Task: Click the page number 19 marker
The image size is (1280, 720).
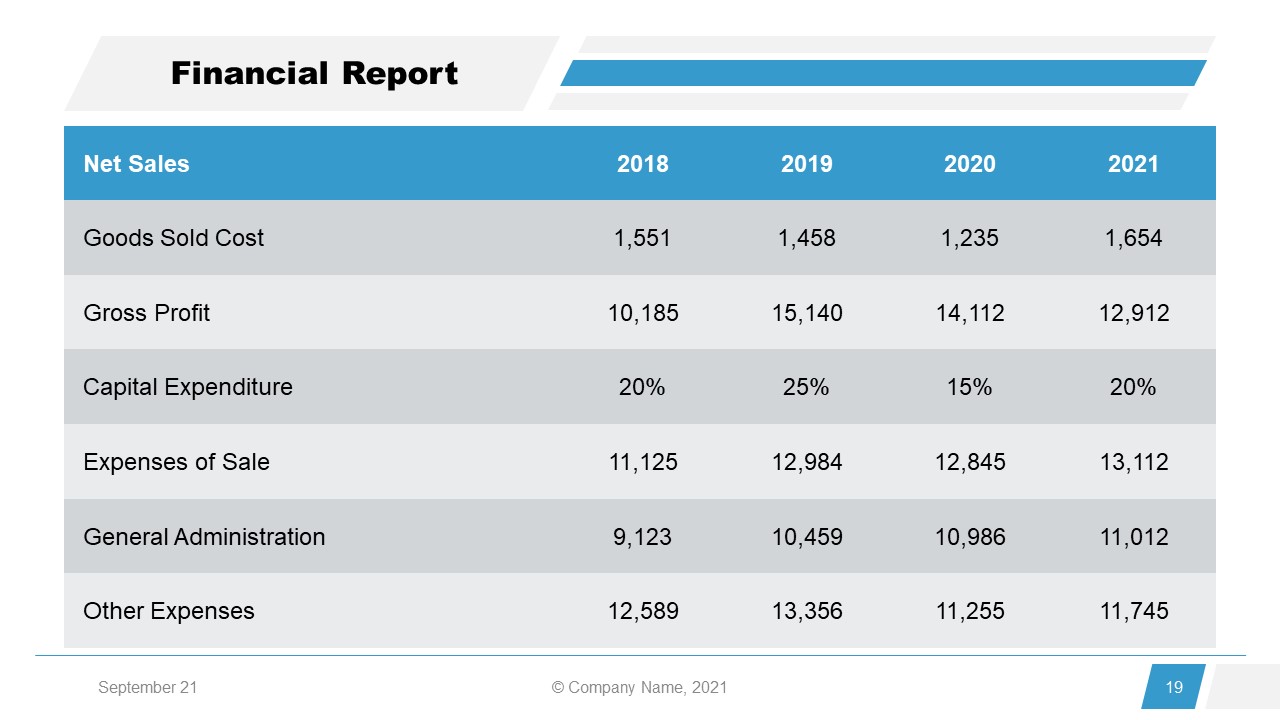Action: click(1173, 687)
